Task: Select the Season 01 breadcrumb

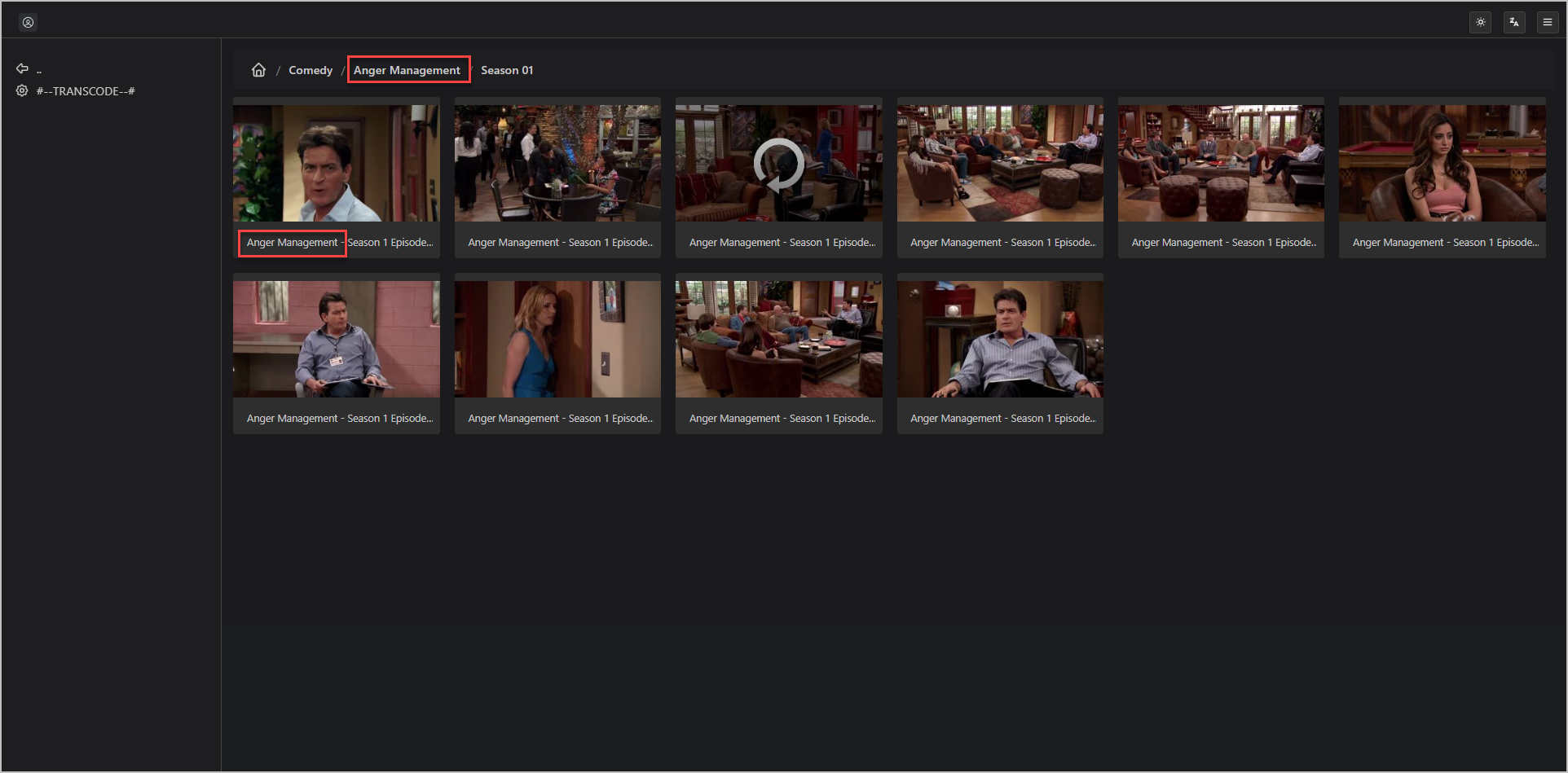Action: point(507,70)
